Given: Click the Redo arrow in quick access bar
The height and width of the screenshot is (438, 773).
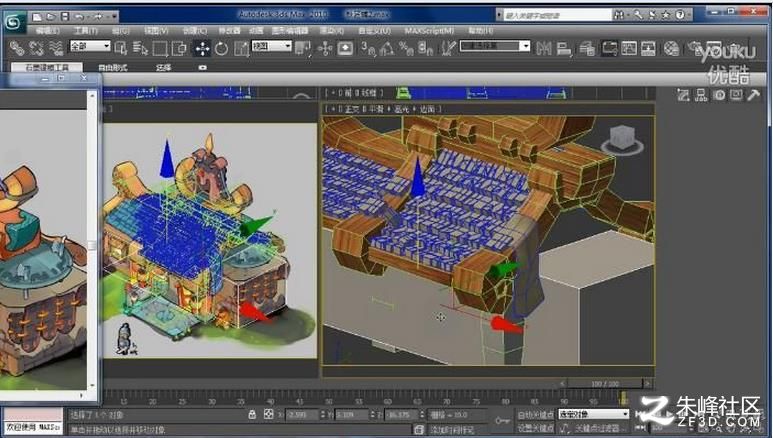Looking at the screenshot, I should tap(98, 17).
